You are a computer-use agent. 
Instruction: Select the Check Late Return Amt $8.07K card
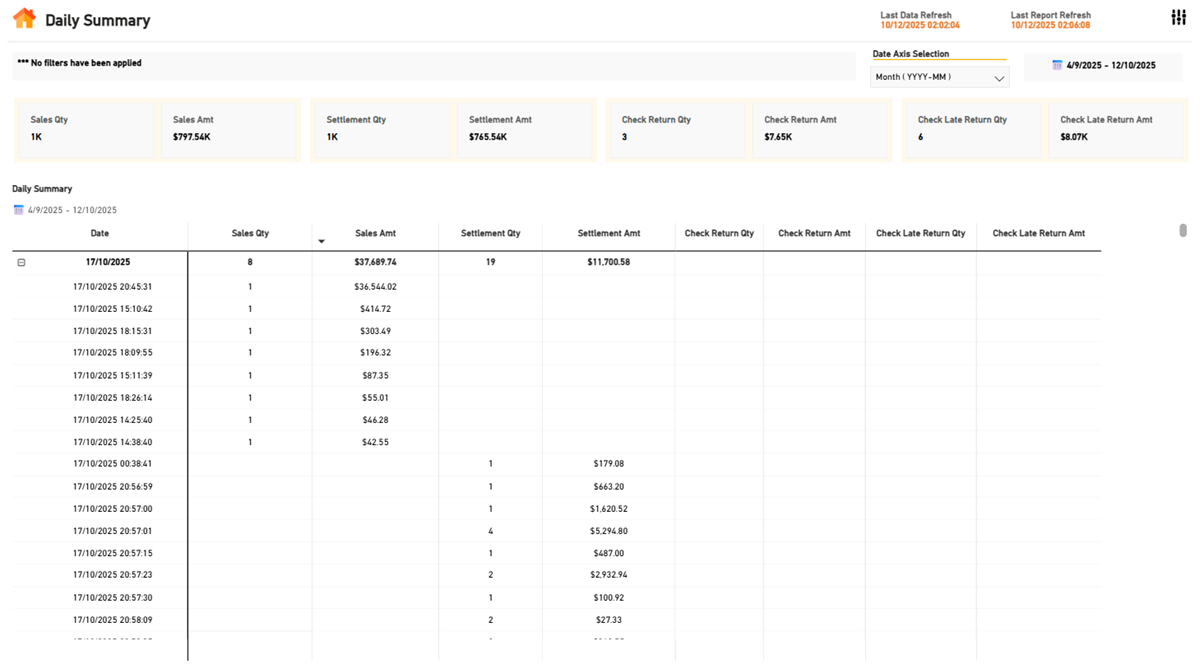click(x=1117, y=129)
